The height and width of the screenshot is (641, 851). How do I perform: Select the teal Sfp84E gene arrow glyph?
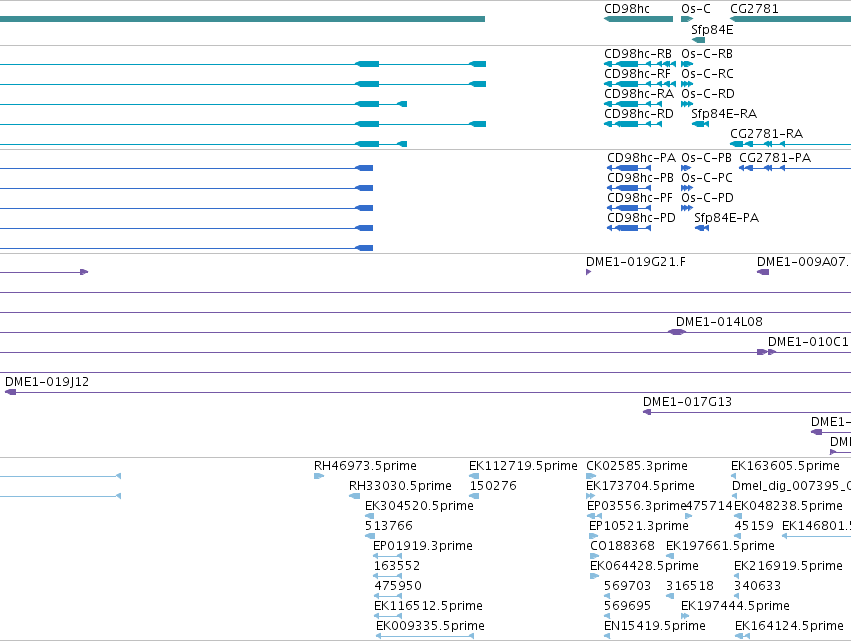pos(698,40)
